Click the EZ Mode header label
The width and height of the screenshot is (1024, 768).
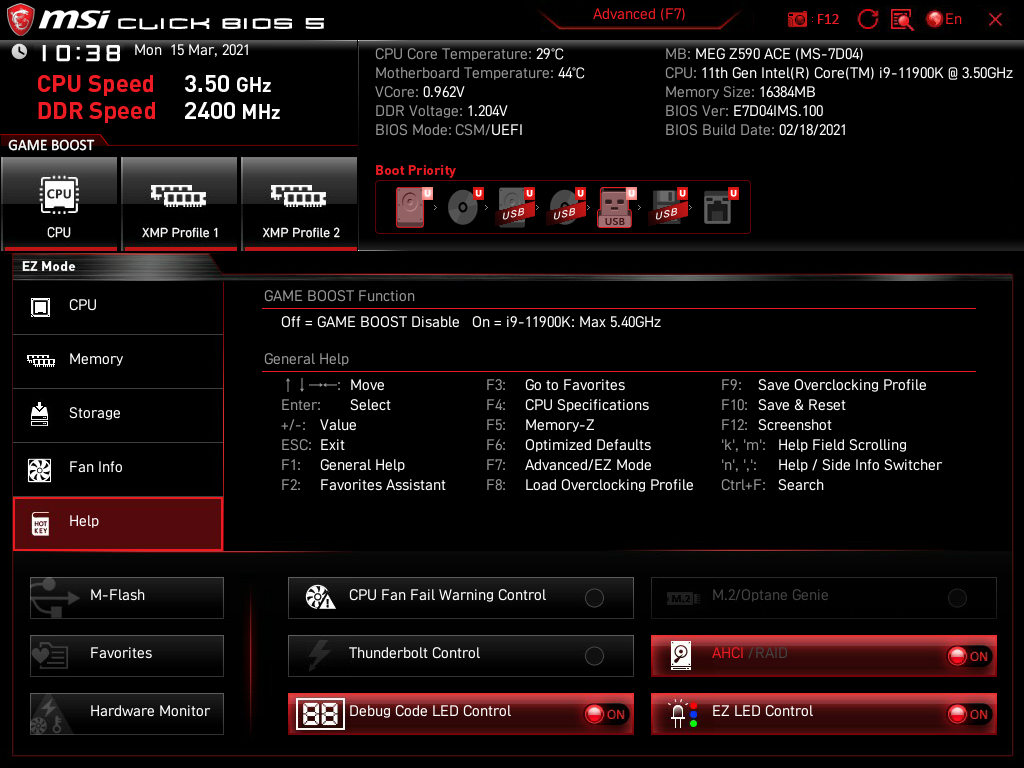coord(49,266)
